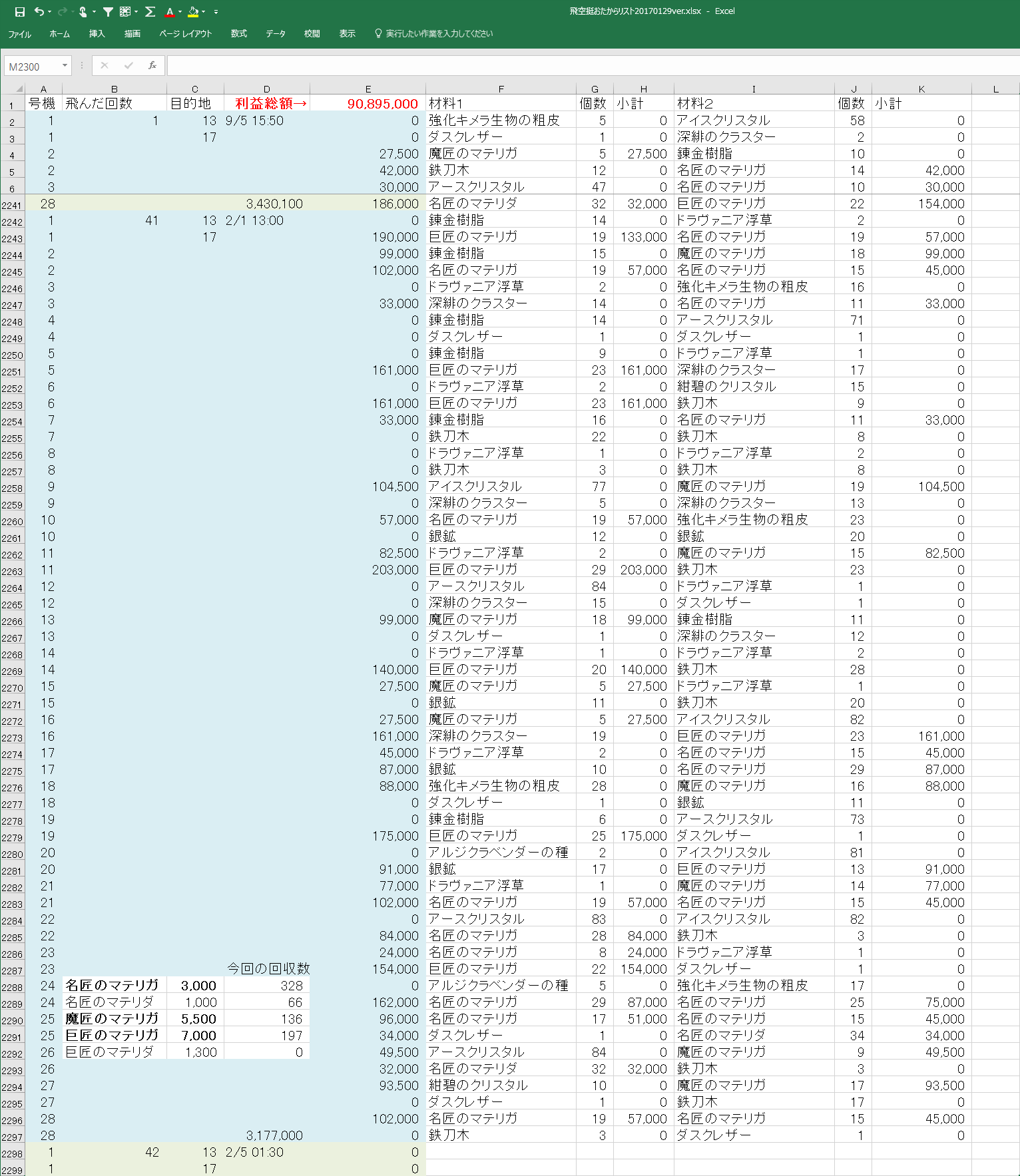The height and width of the screenshot is (1176, 1020).
Task: Open the Undo history dropdown arrow
Action: click(50, 12)
